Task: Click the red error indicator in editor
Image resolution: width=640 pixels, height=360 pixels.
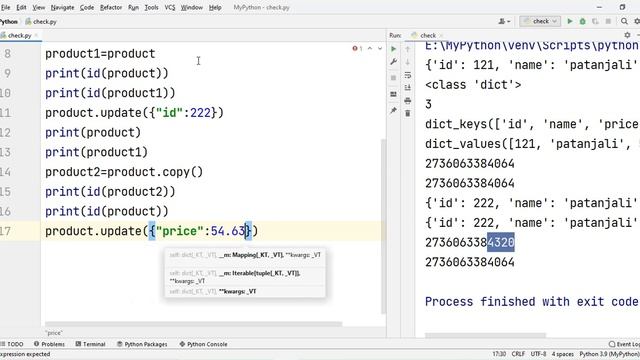Action: click(x=357, y=49)
